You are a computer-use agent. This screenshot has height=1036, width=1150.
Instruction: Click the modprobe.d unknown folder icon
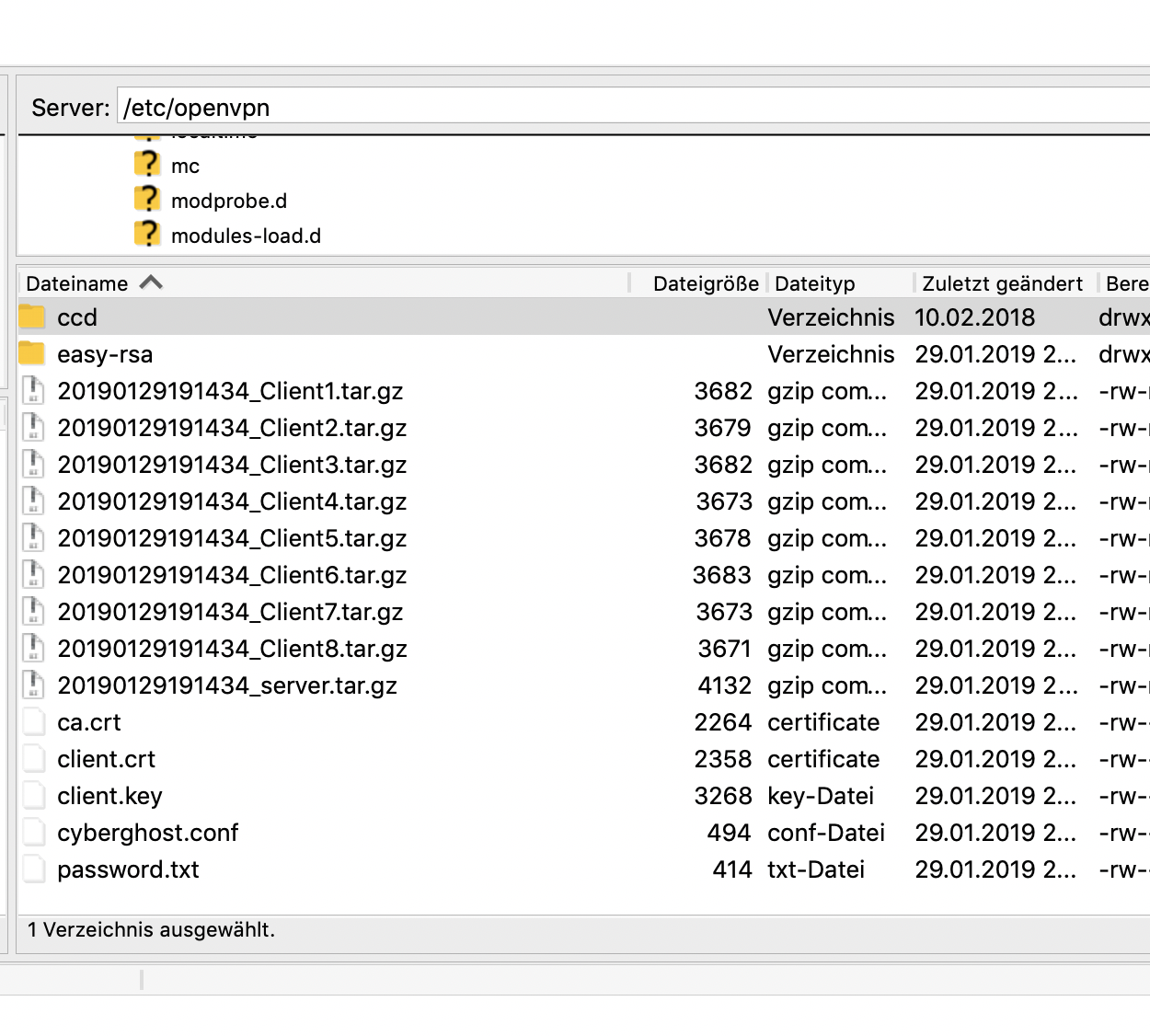(x=147, y=201)
